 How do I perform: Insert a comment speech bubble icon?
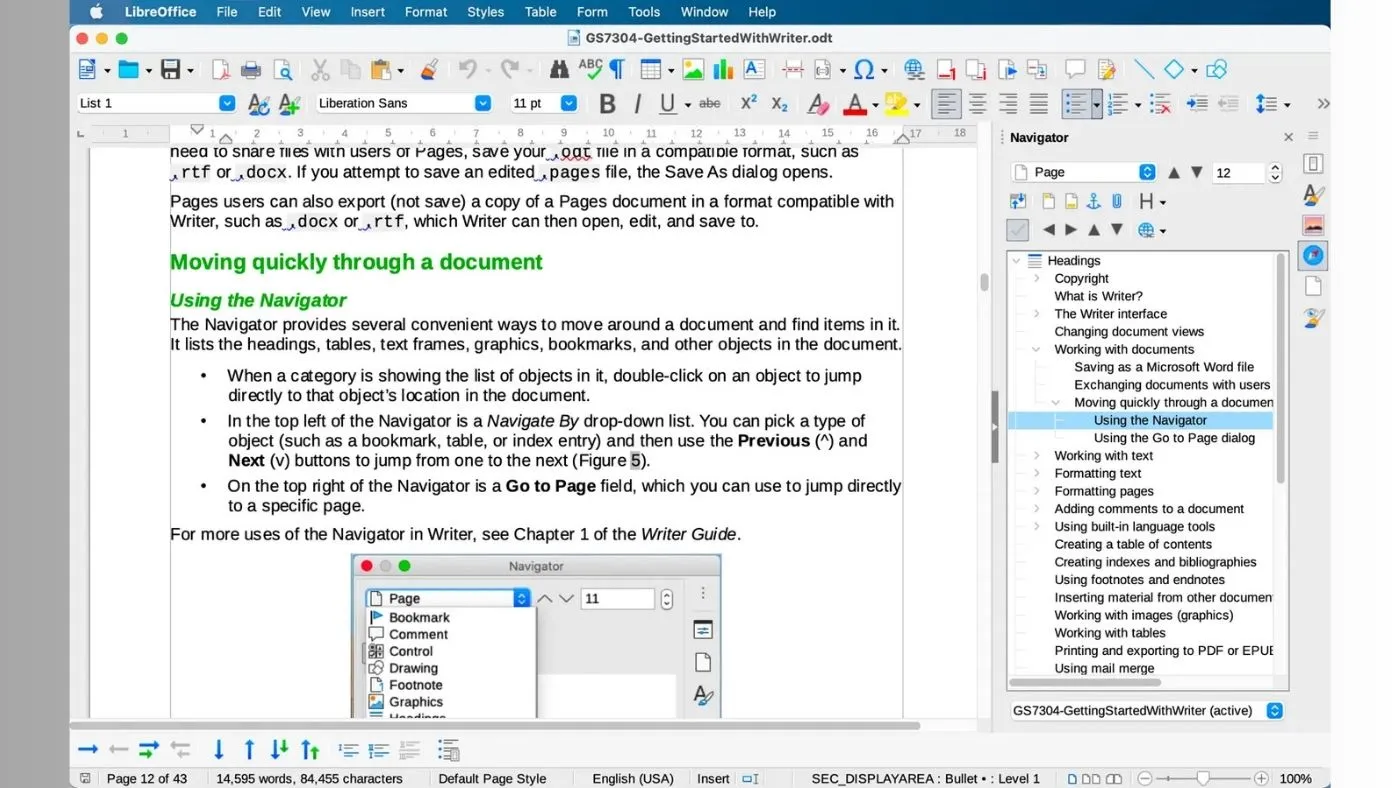1075,70
